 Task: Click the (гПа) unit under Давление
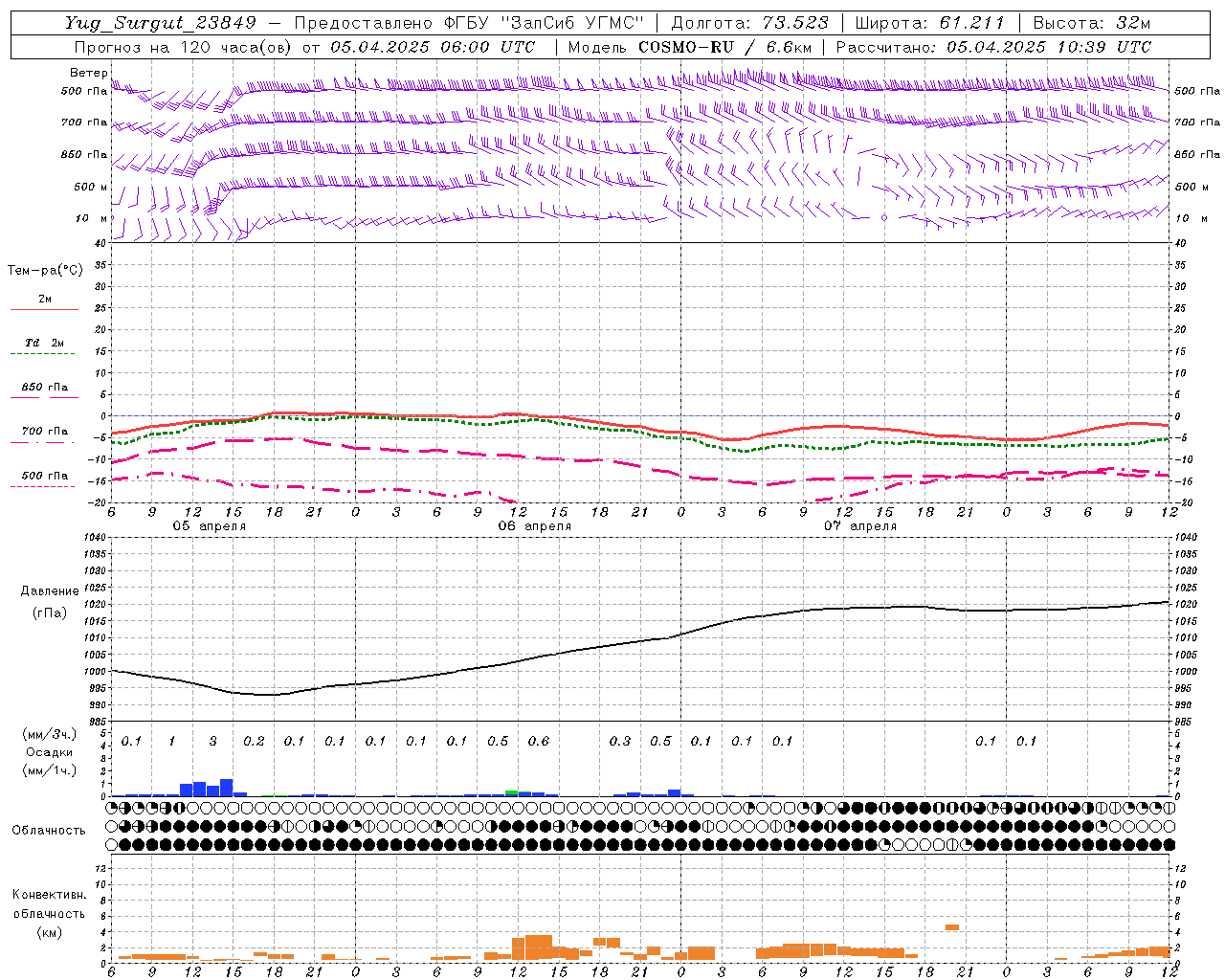(49, 613)
